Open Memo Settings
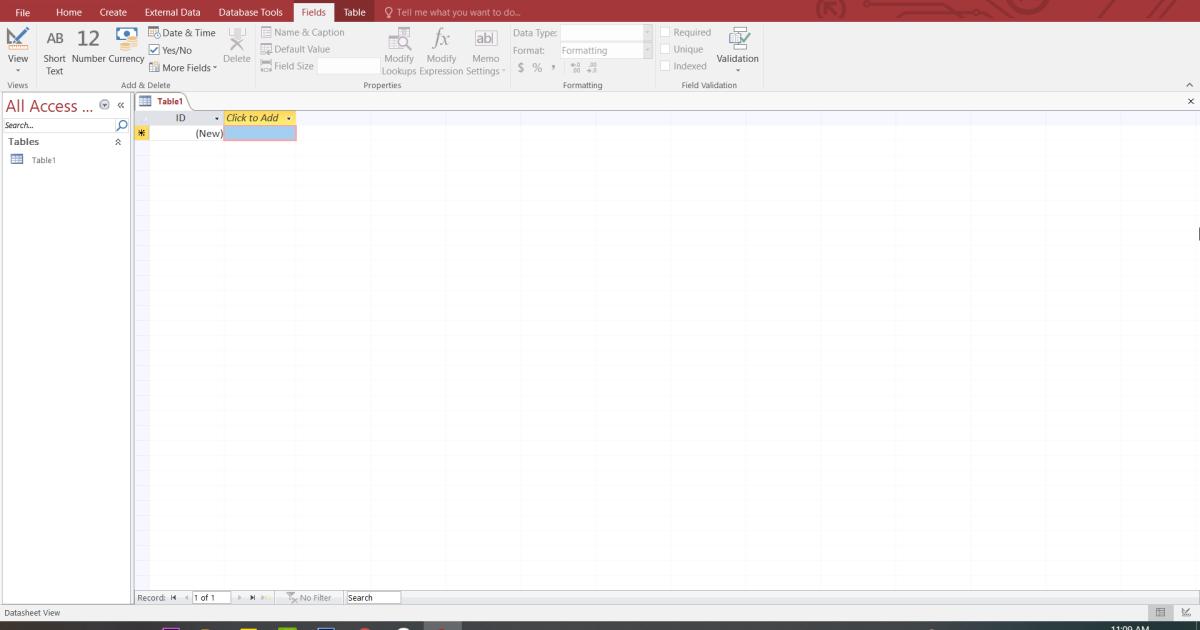 (485, 48)
